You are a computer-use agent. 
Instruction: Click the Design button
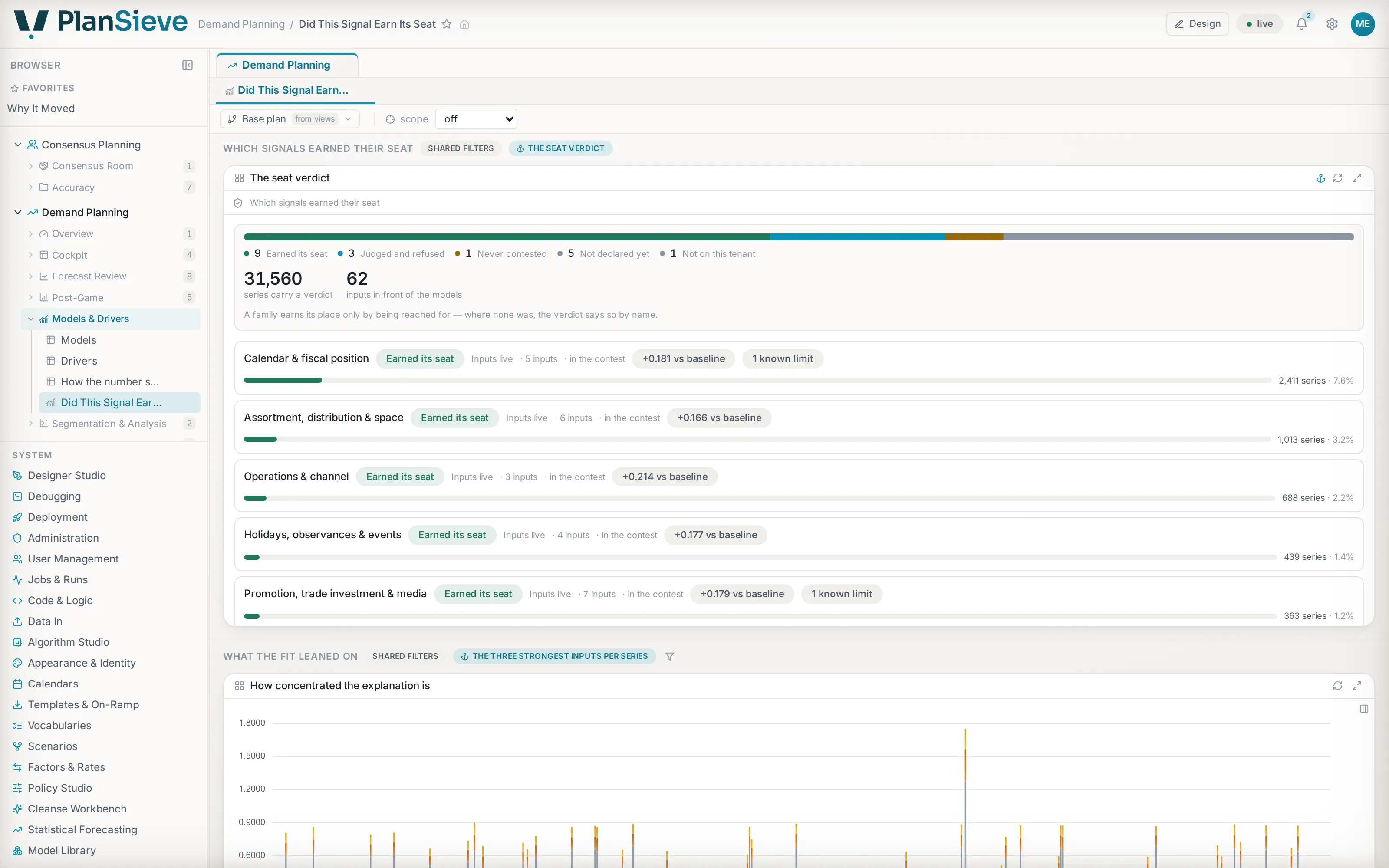point(1197,23)
